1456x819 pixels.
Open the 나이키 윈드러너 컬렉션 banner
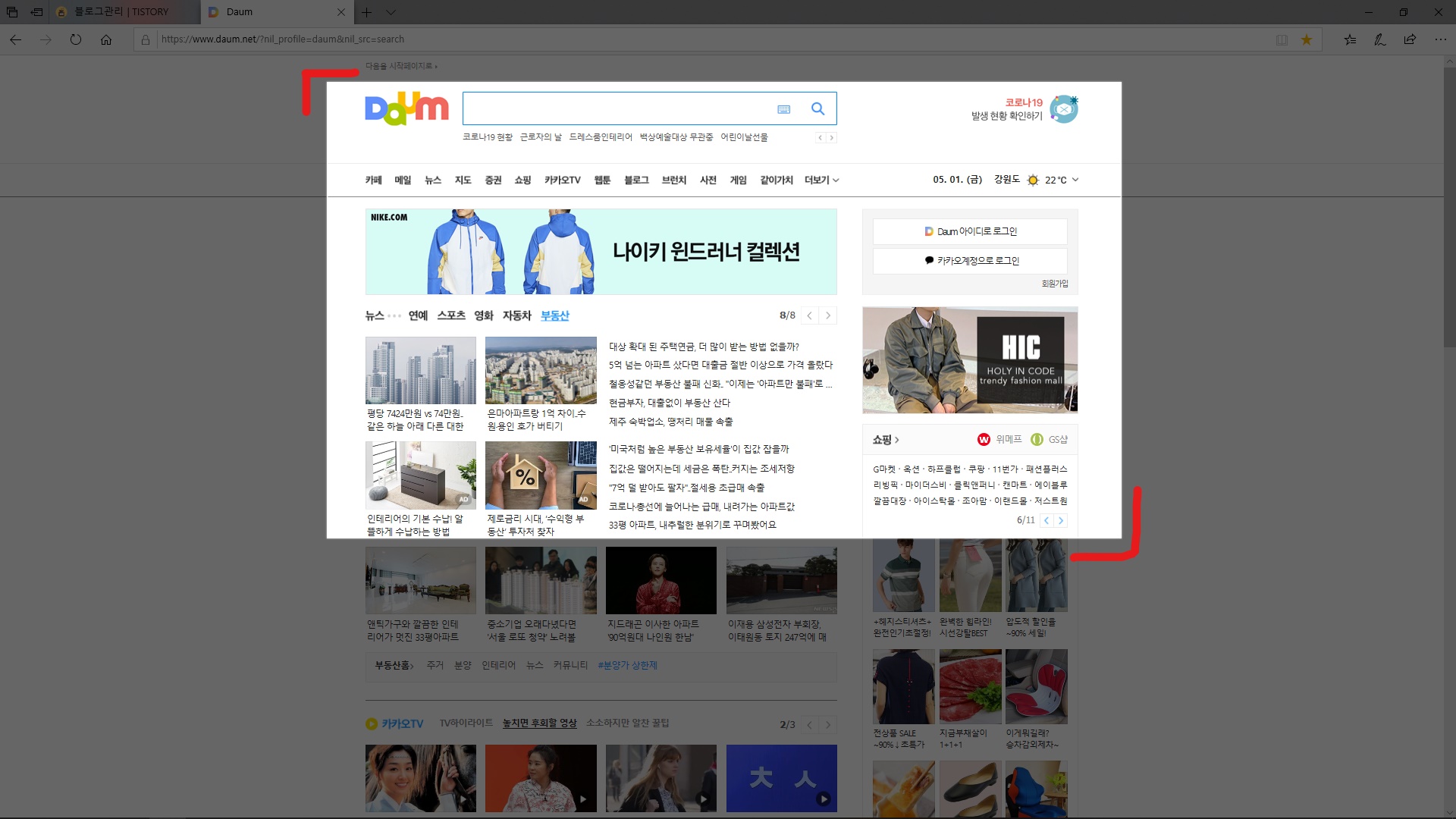[601, 252]
